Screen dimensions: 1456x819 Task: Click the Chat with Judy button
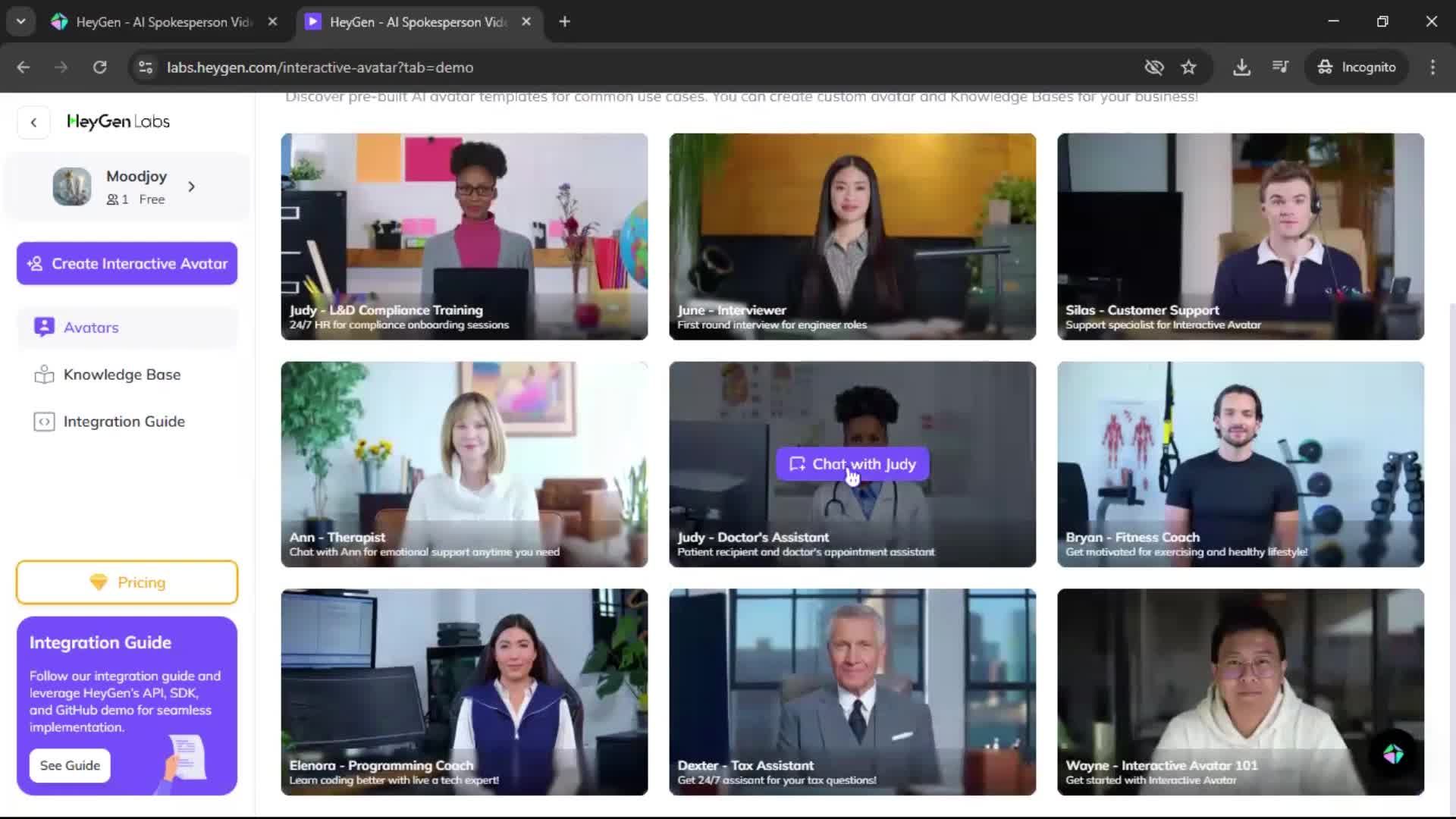pos(852,464)
